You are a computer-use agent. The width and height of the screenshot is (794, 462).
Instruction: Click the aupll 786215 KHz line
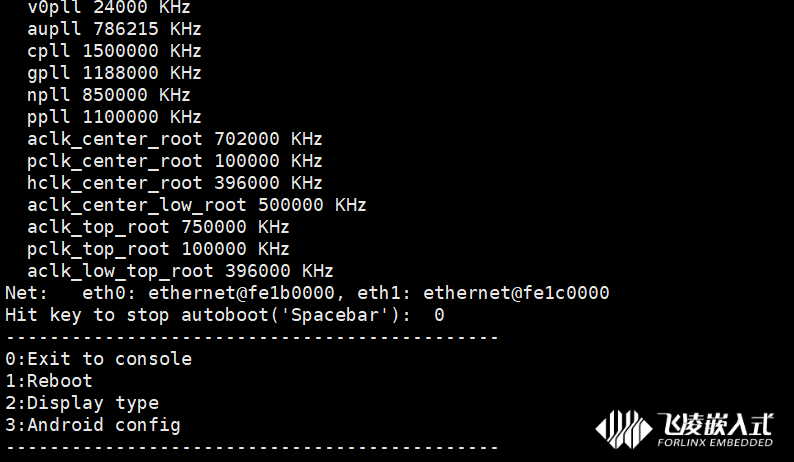(x=114, y=29)
